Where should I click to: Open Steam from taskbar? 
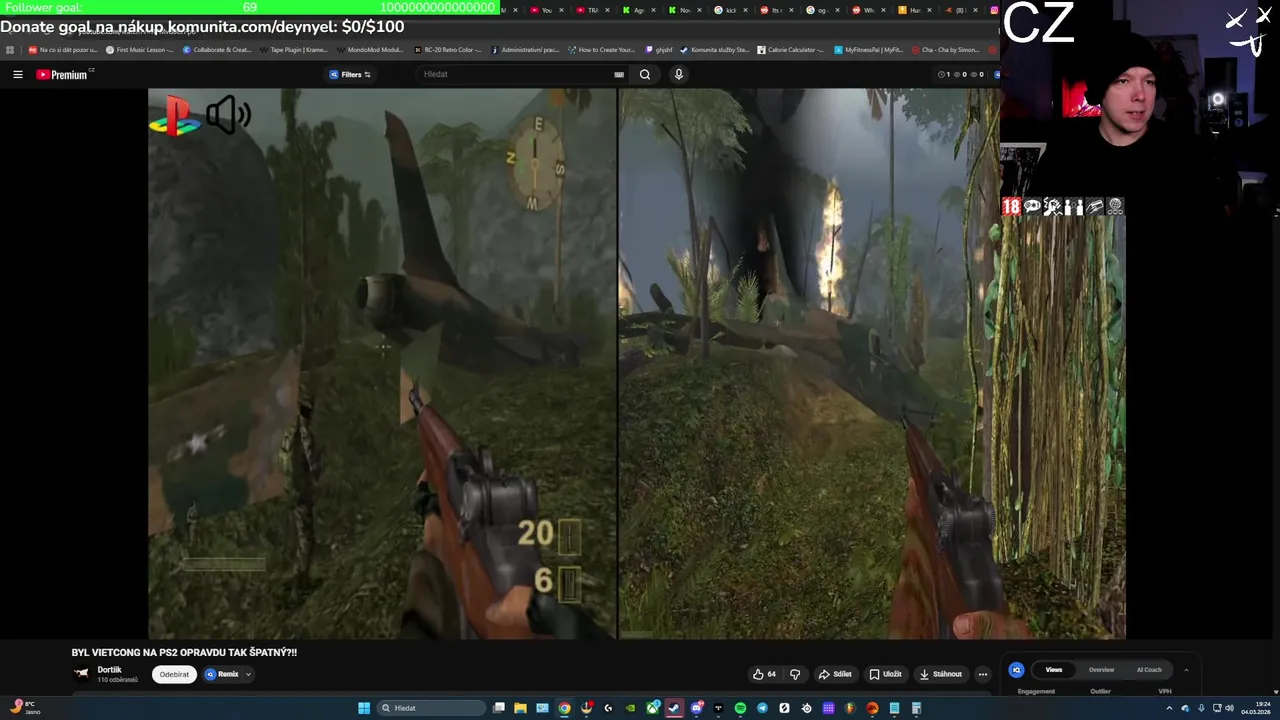coord(674,708)
